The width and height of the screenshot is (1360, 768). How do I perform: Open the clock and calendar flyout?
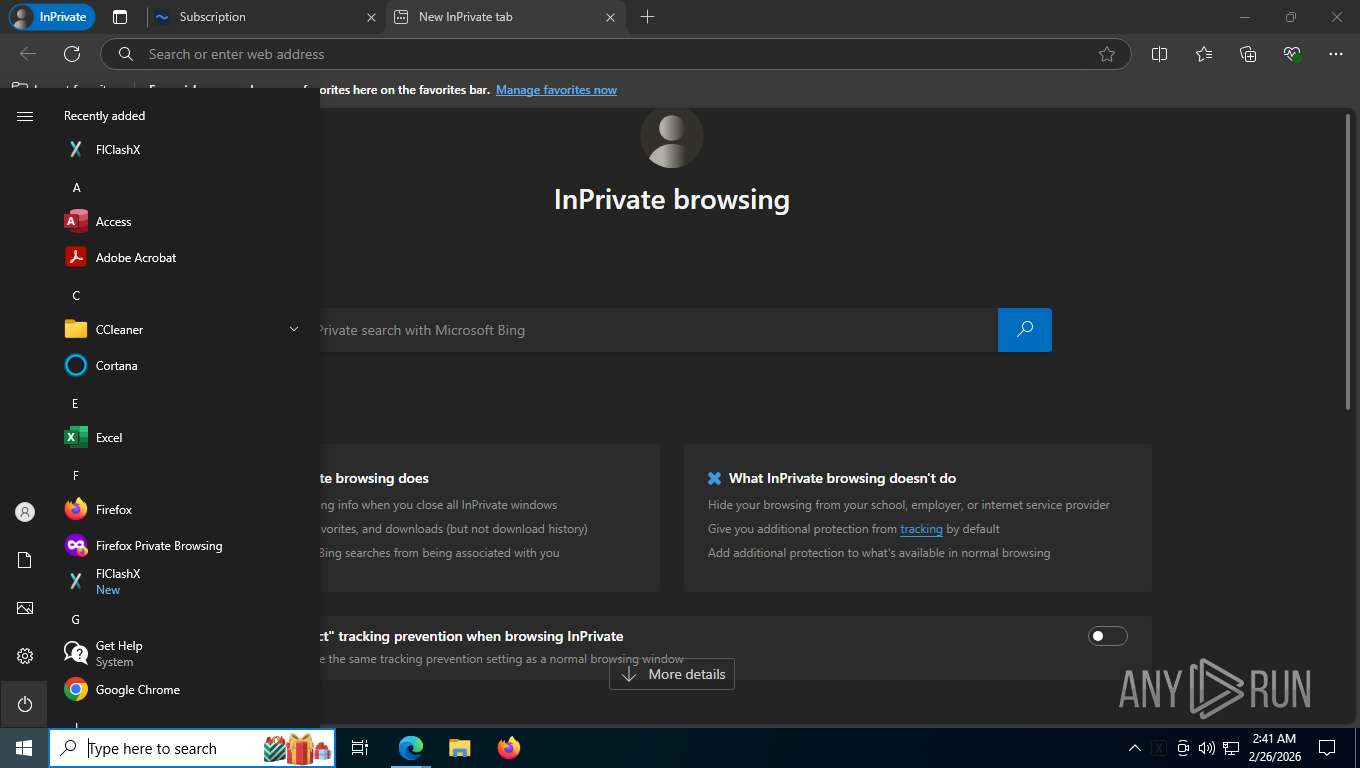click(x=1273, y=748)
